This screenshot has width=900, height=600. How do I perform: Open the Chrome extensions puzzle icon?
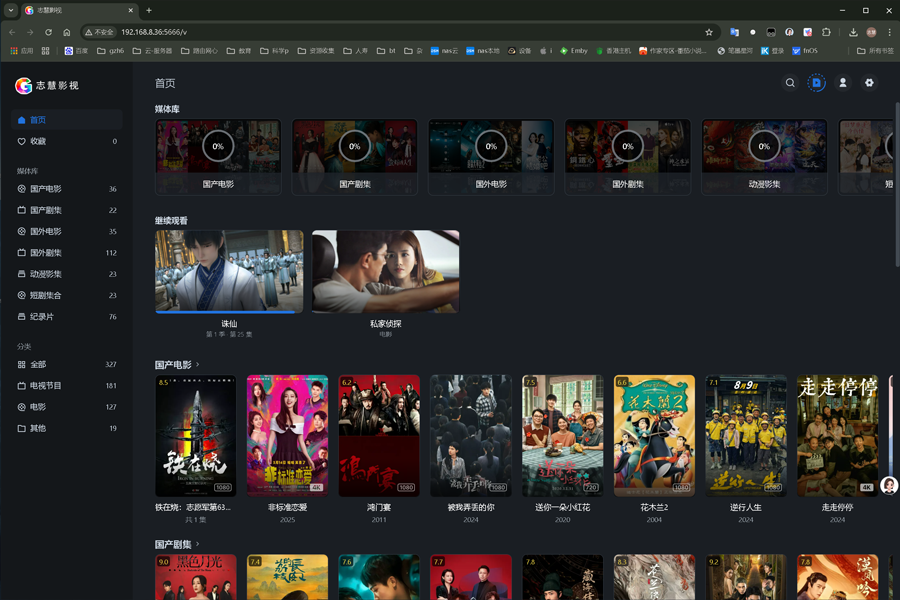click(x=826, y=32)
